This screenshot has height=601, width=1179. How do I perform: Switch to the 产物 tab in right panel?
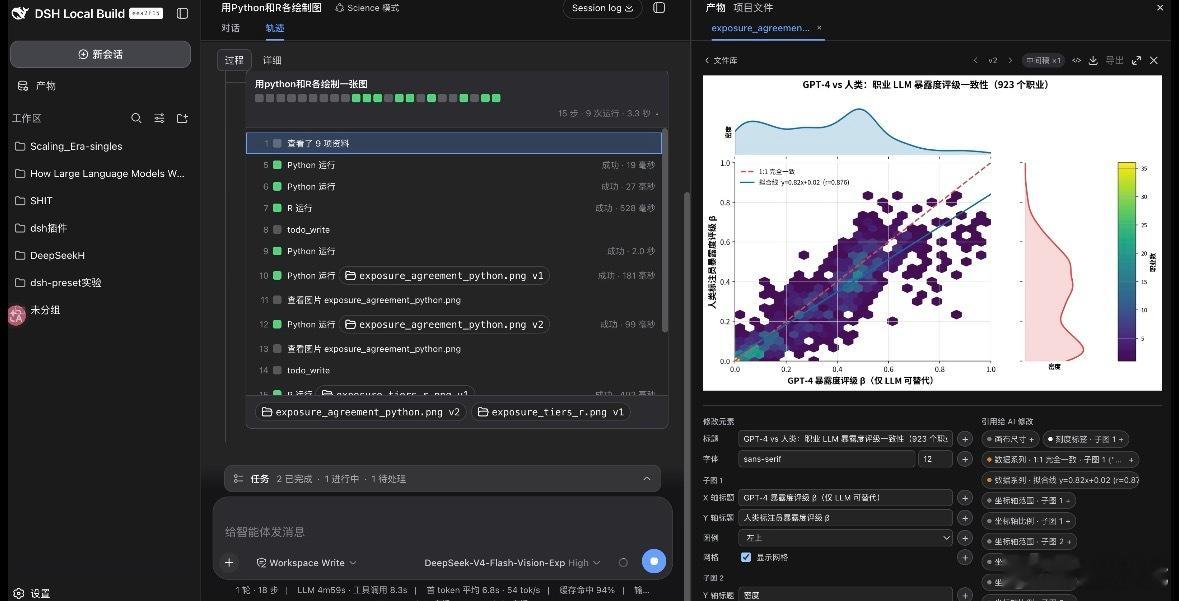[x=715, y=8]
